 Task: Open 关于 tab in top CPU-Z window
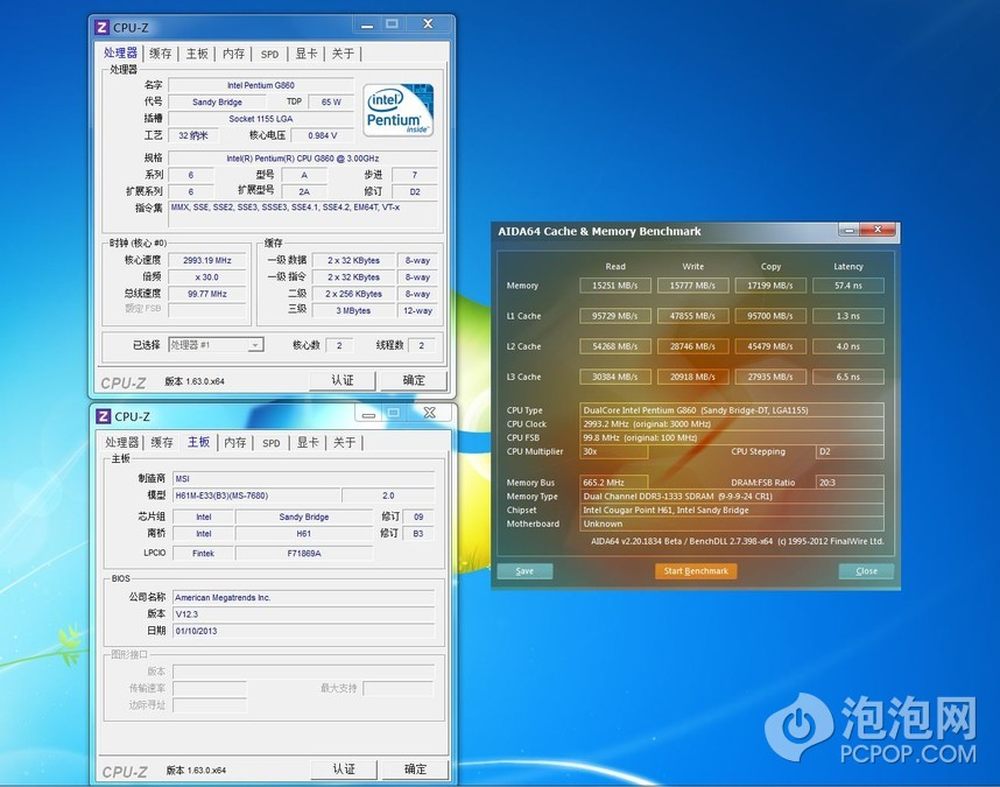tap(342, 54)
